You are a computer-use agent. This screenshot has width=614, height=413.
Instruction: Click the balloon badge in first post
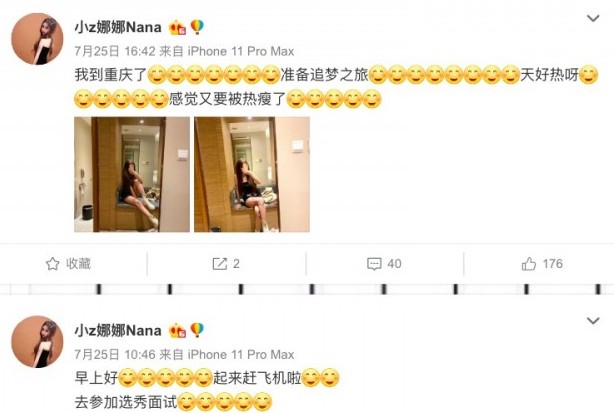pyautogui.click(x=197, y=27)
